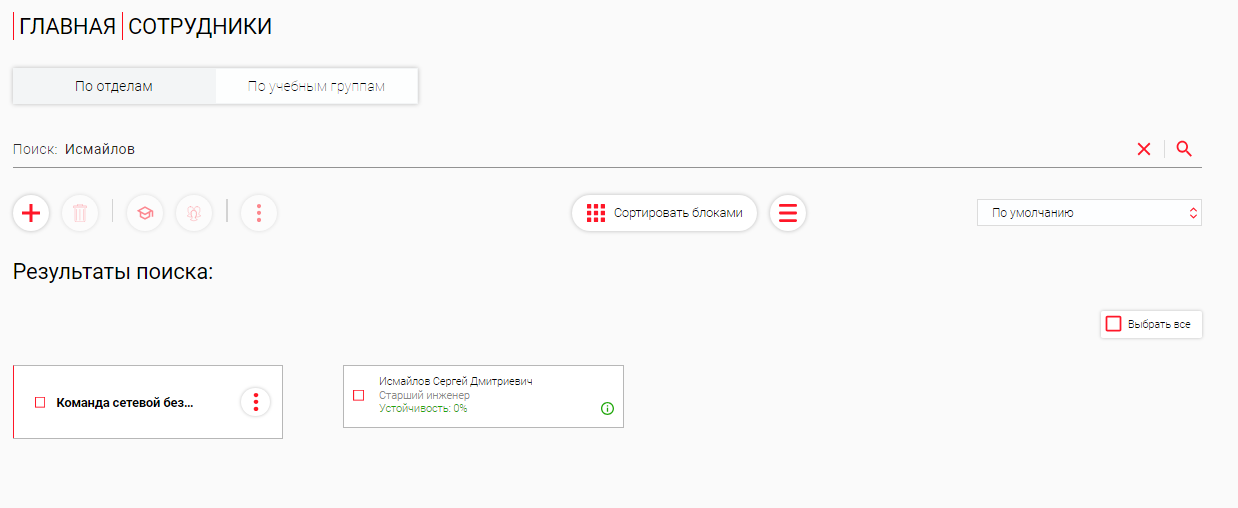Open the green info icon on Исмайлов's card
1238x508 pixels.
(x=607, y=408)
